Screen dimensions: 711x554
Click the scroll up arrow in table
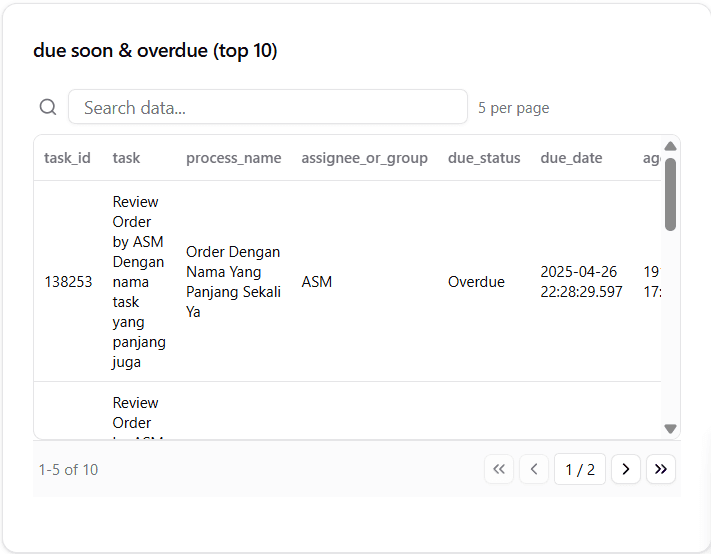(671, 146)
